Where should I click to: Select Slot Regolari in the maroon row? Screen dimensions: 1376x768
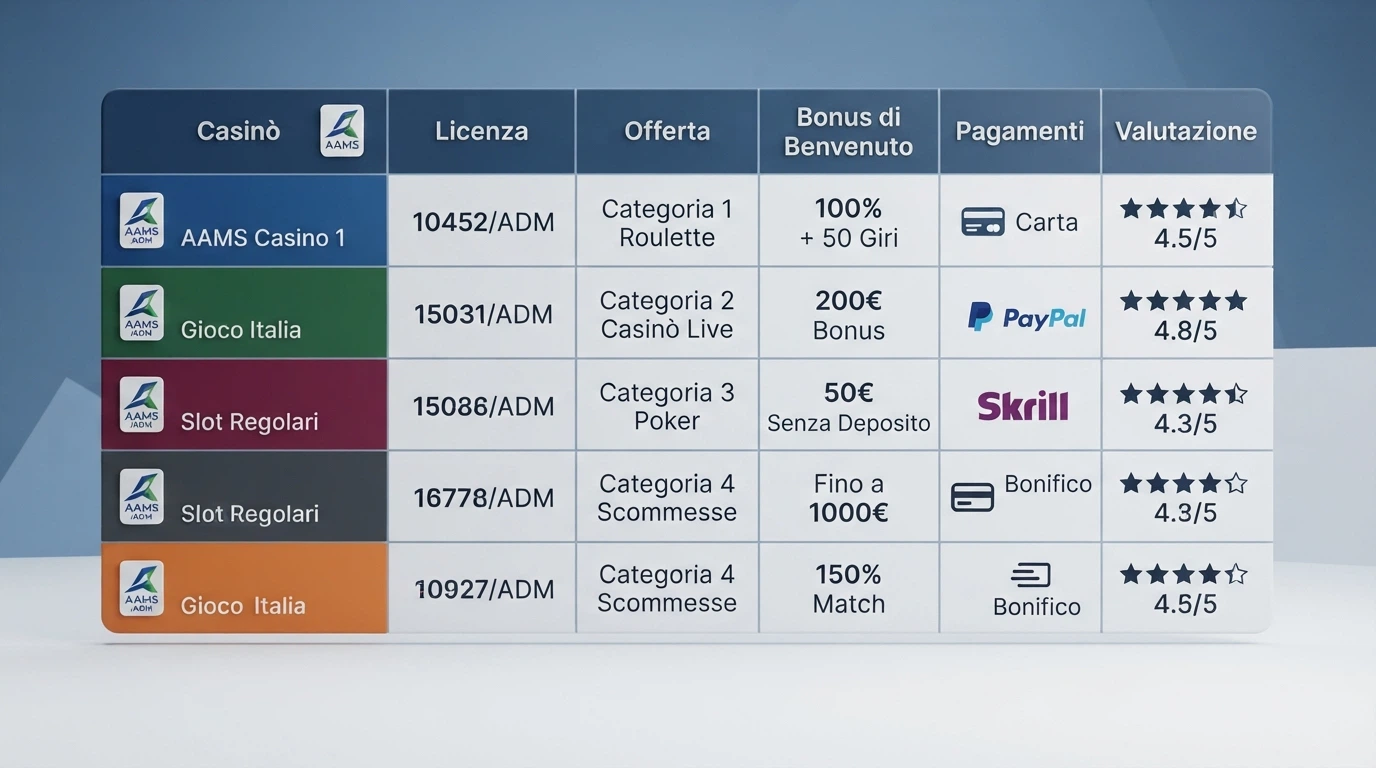250,422
